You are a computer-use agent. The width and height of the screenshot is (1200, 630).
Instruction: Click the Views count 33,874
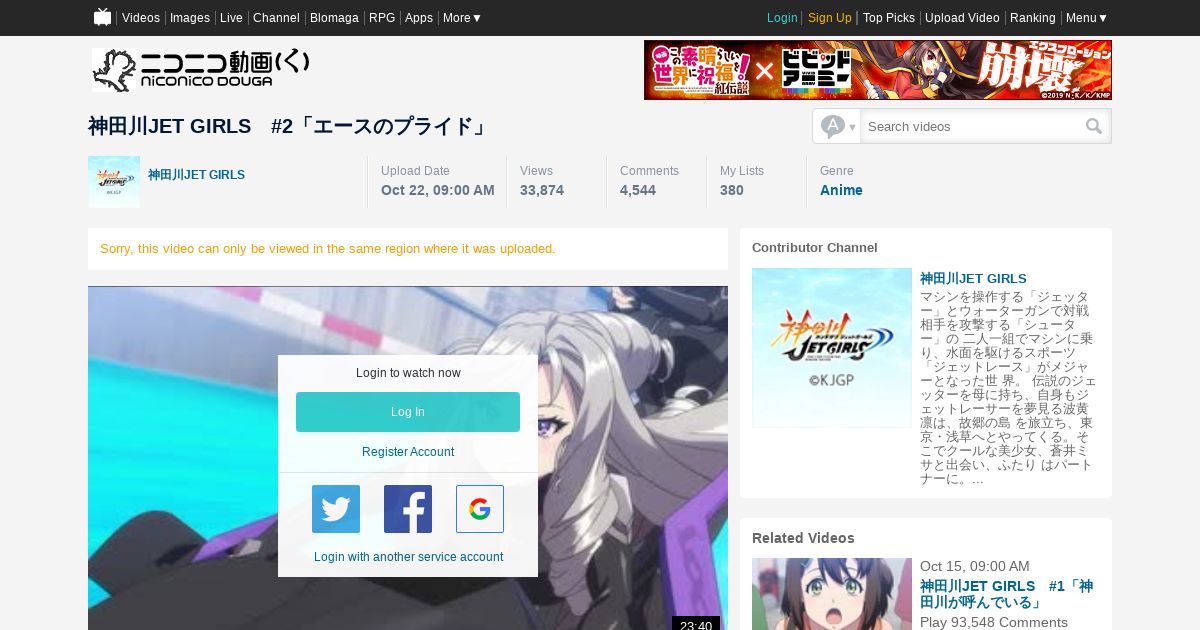[542, 190]
